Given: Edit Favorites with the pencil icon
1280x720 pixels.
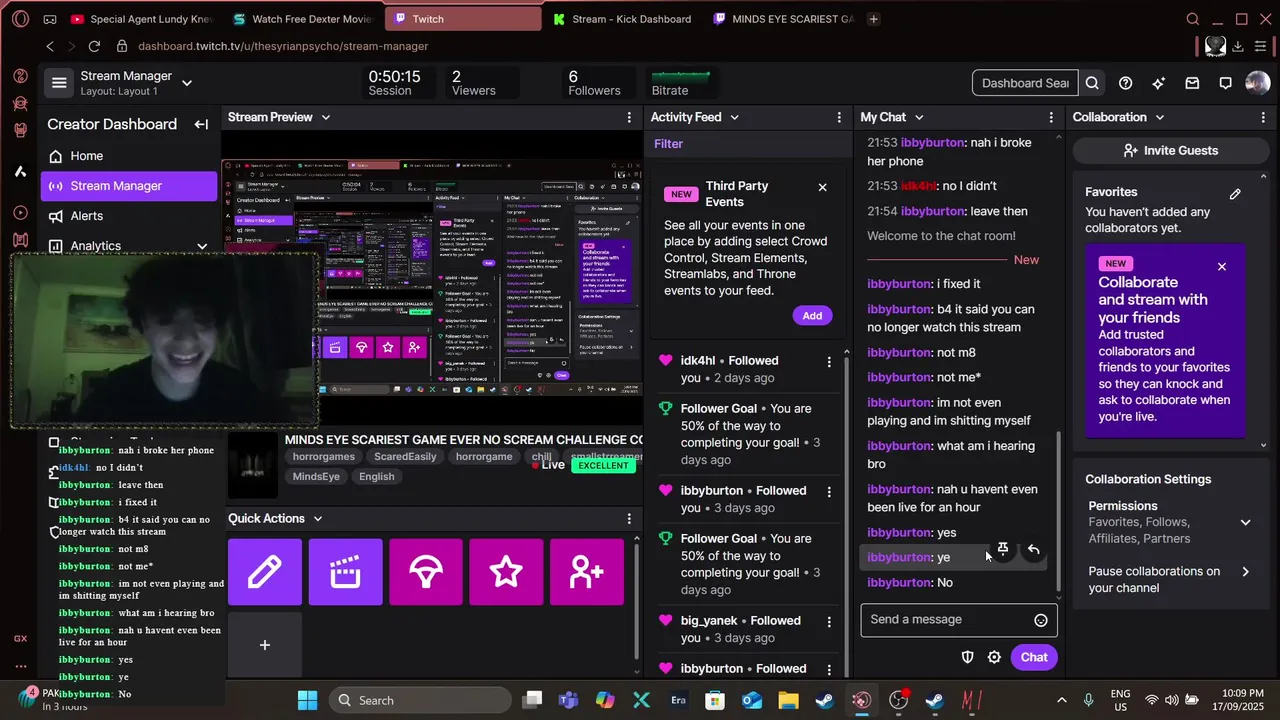Looking at the screenshot, I should click(1235, 194).
